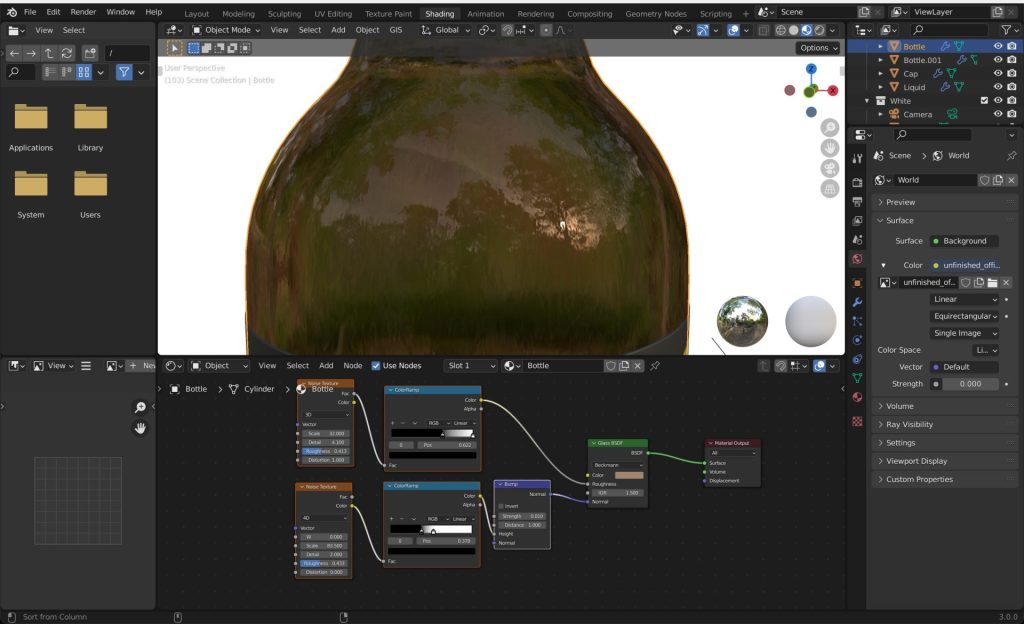This screenshot has height=624, width=1024.
Task: Open the Object Mode dropdown
Action: [226, 30]
